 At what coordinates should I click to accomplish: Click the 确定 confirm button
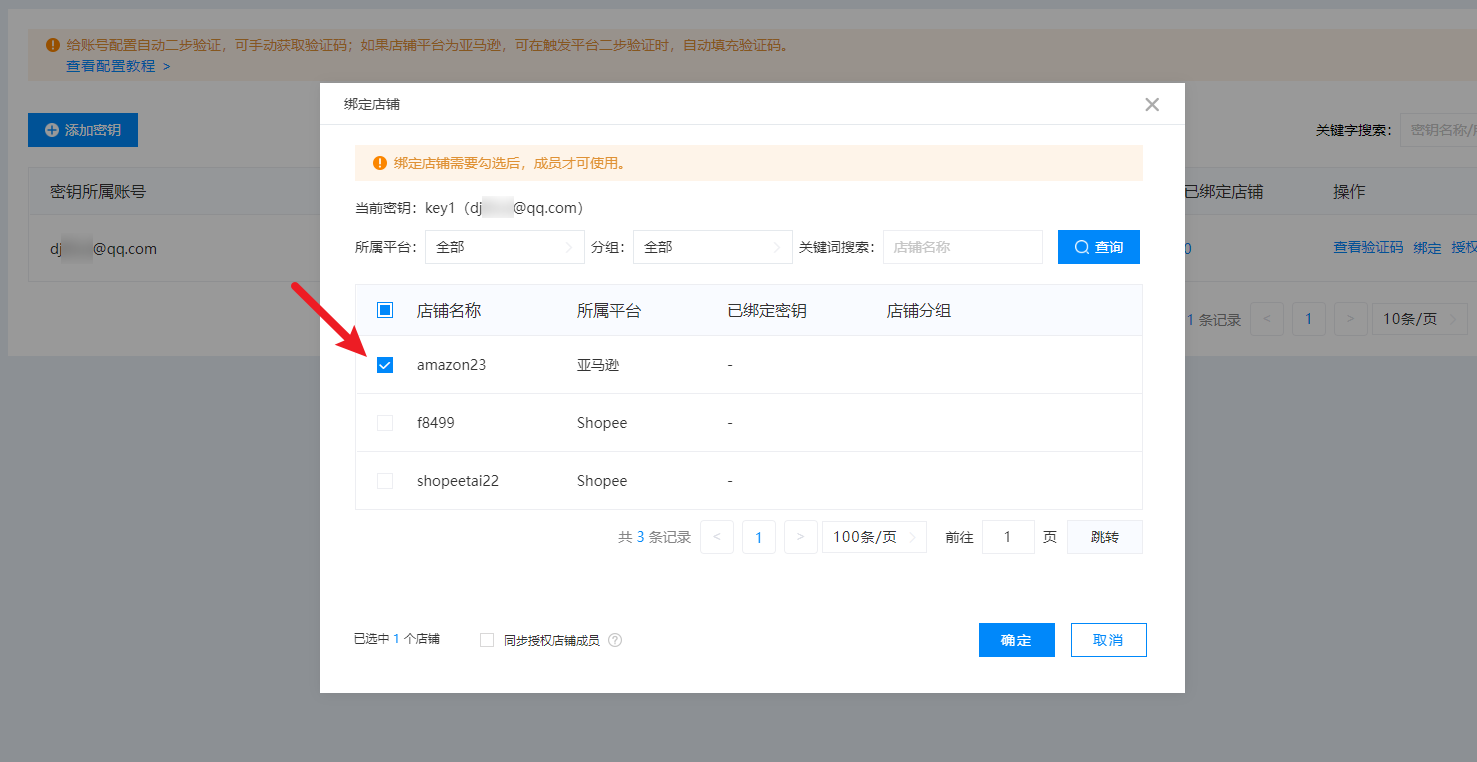(x=1016, y=640)
